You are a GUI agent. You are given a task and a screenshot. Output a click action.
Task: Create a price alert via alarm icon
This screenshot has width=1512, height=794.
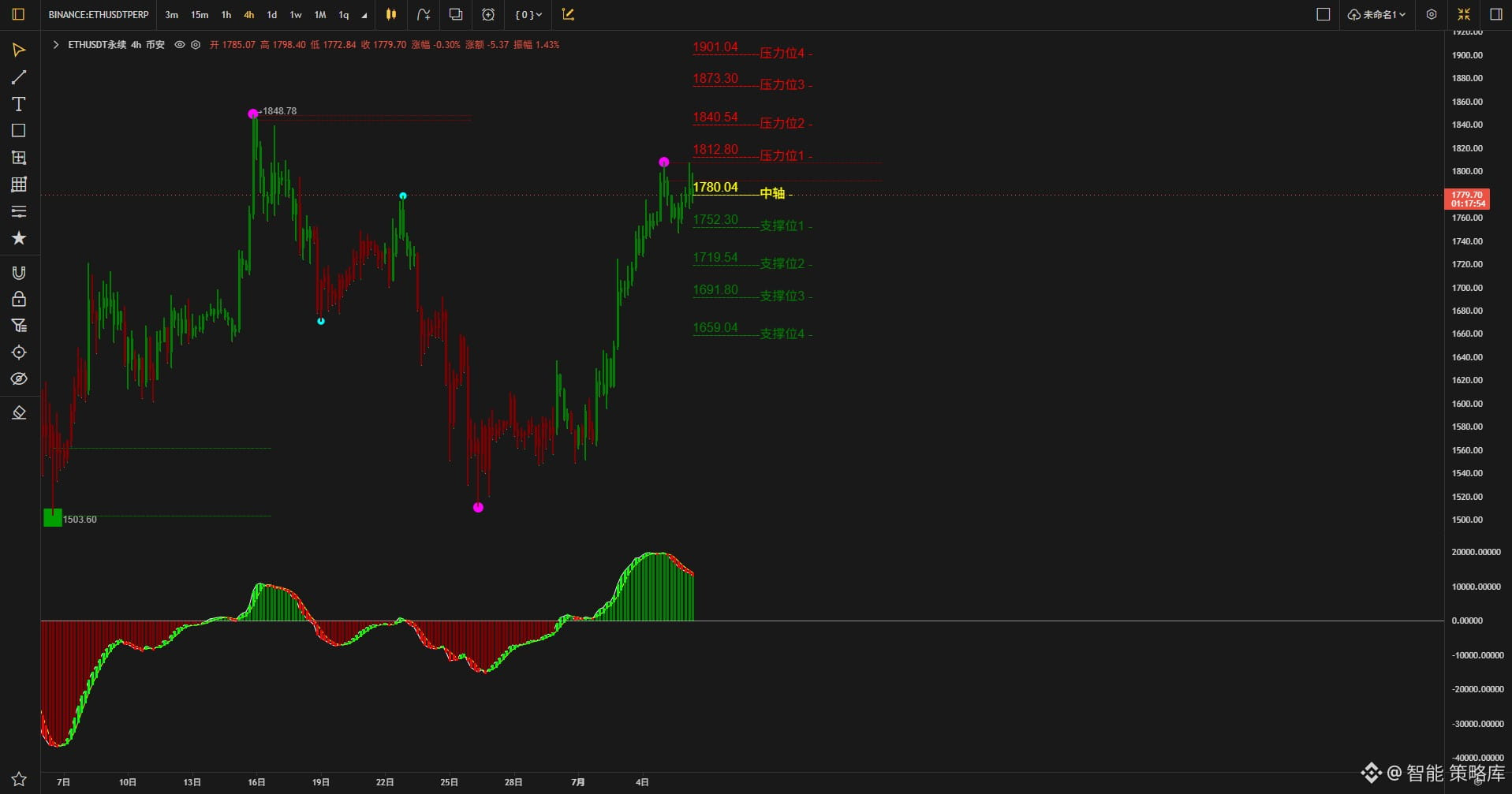(x=488, y=14)
